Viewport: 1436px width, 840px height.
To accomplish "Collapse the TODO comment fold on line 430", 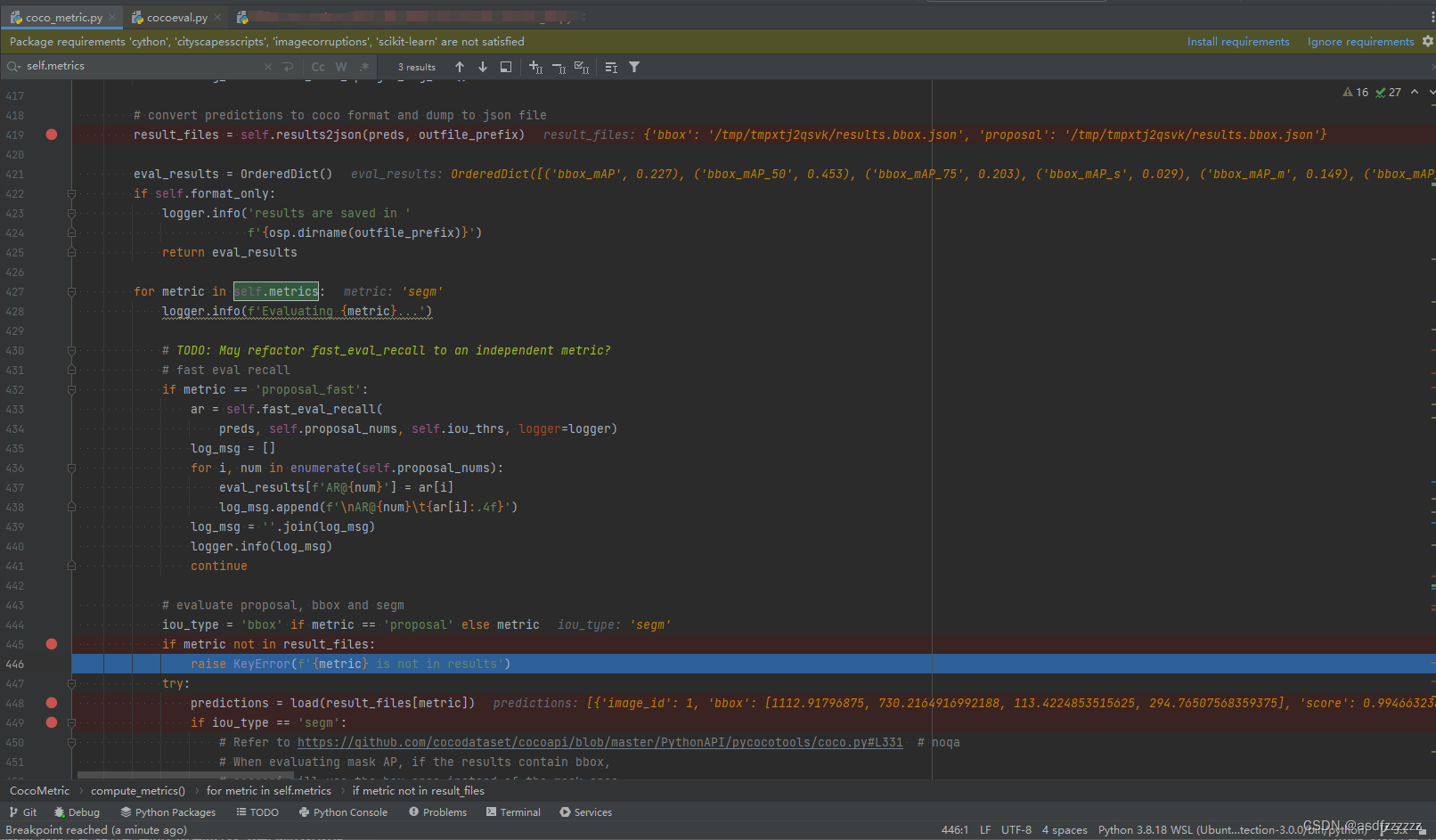I will click(x=71, y=350).
